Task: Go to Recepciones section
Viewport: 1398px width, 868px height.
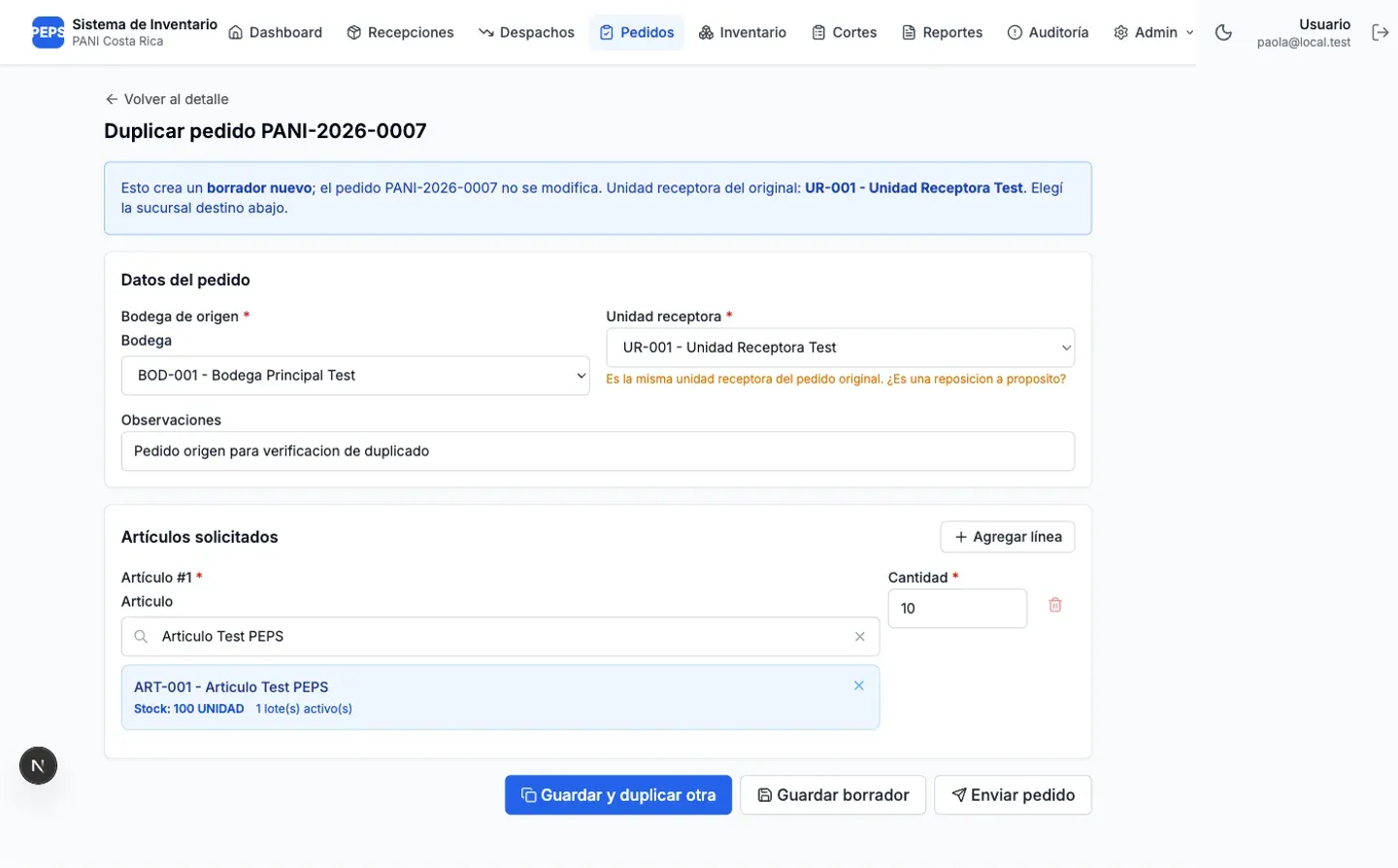Action: tap(400, 32)
